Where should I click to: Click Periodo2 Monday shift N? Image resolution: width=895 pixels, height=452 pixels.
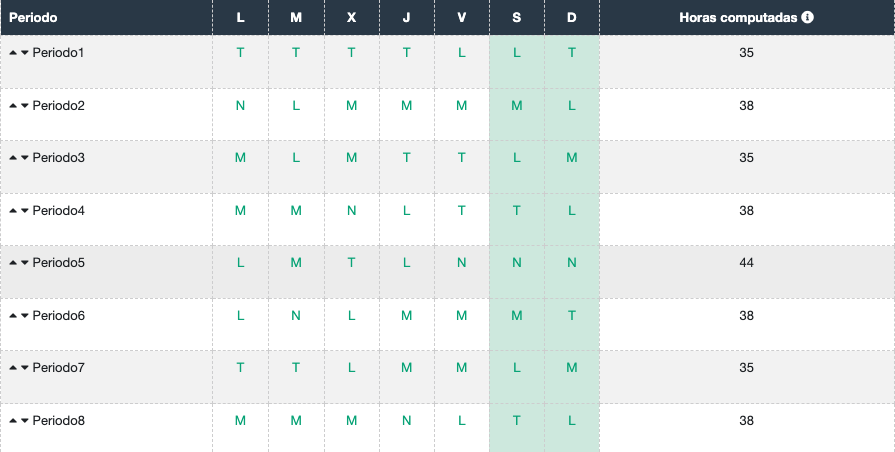tap(240, 105)
